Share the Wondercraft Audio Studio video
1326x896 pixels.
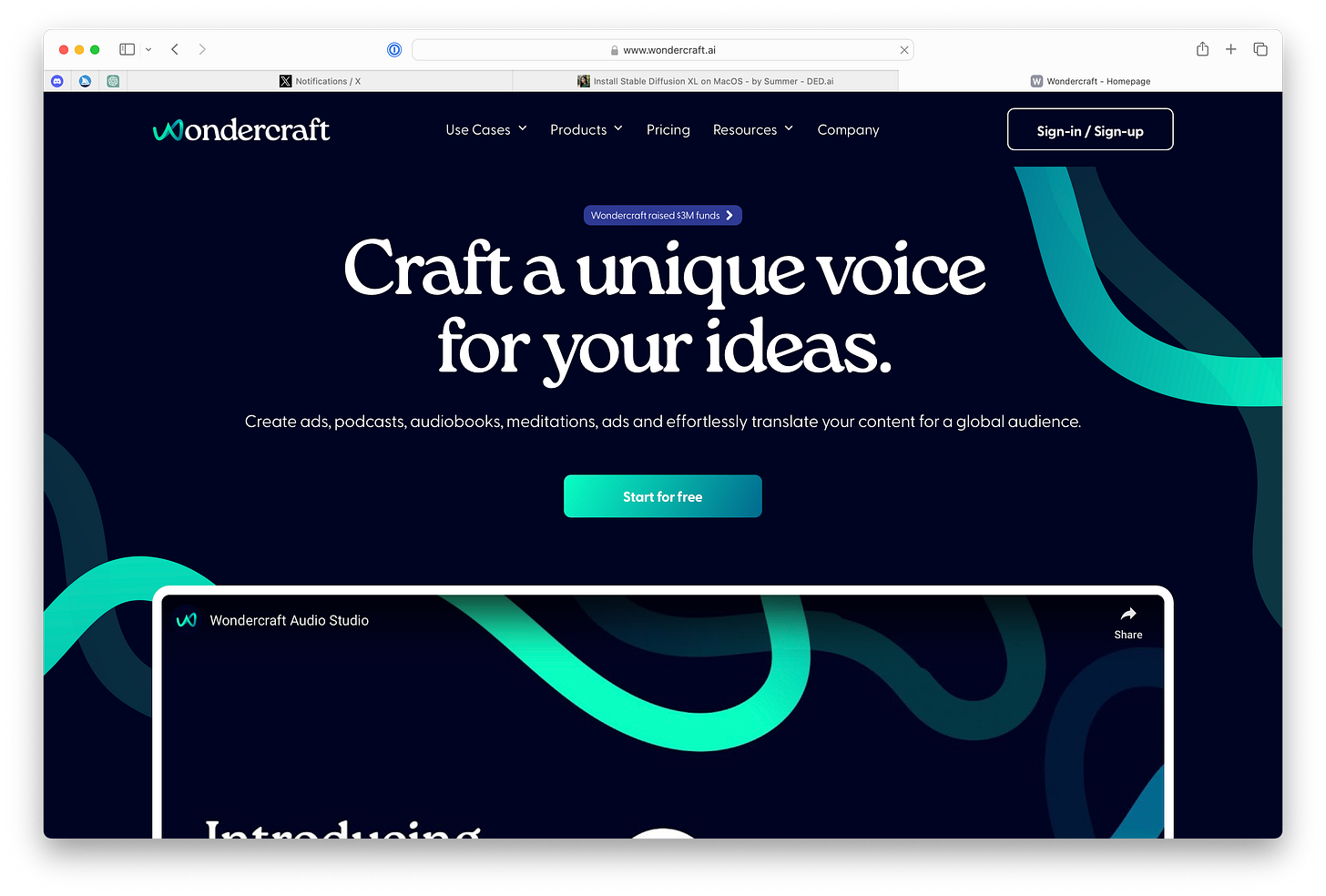tap(1128, 623)
